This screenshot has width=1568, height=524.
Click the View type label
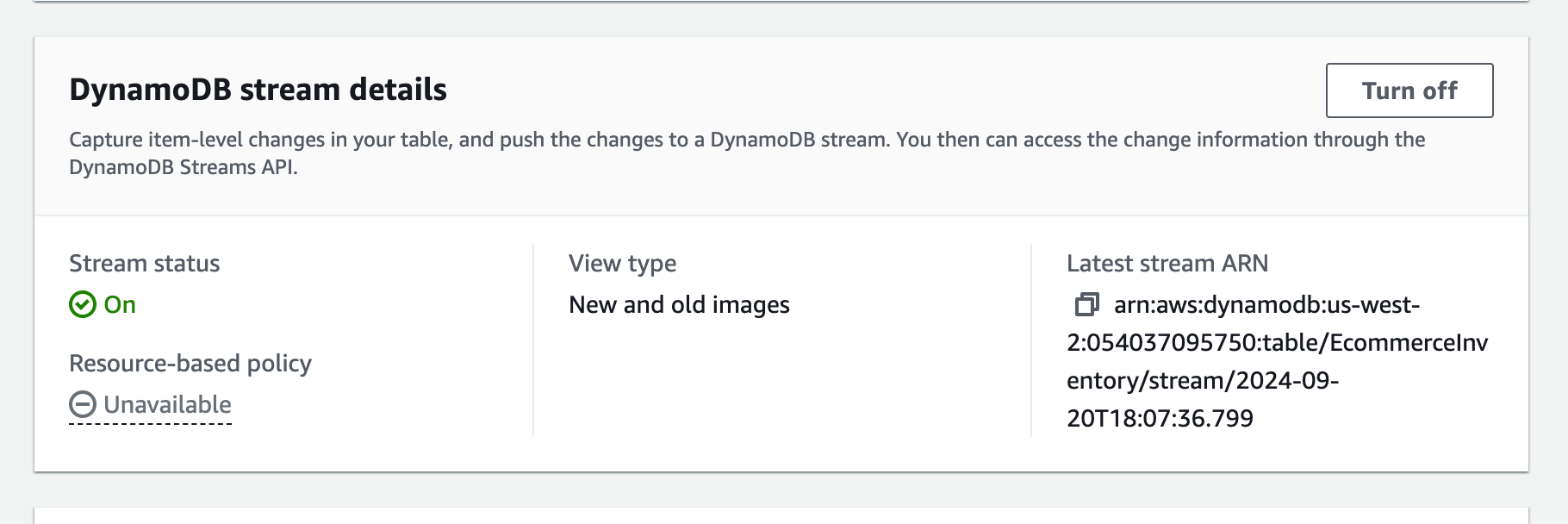pos(622,263)
